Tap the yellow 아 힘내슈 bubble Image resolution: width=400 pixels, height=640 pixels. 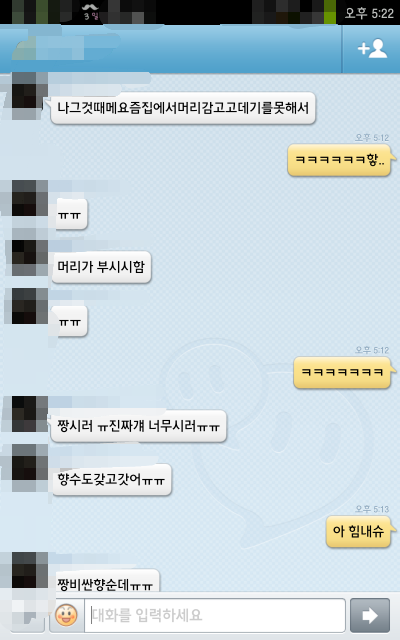tap(359, 531)
